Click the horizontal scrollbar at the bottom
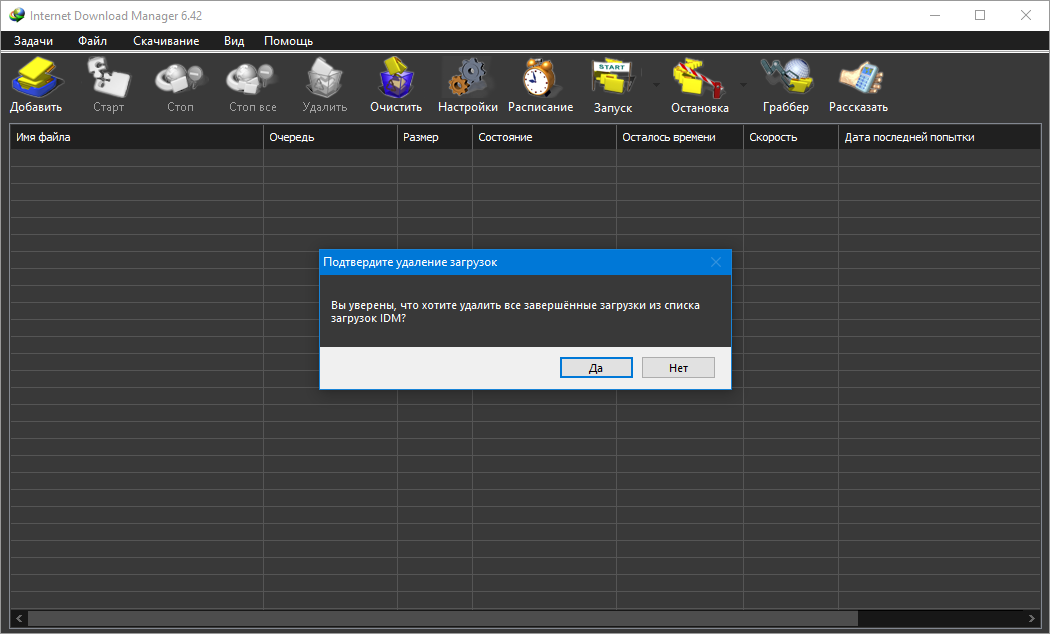 [x=440, y=618]
